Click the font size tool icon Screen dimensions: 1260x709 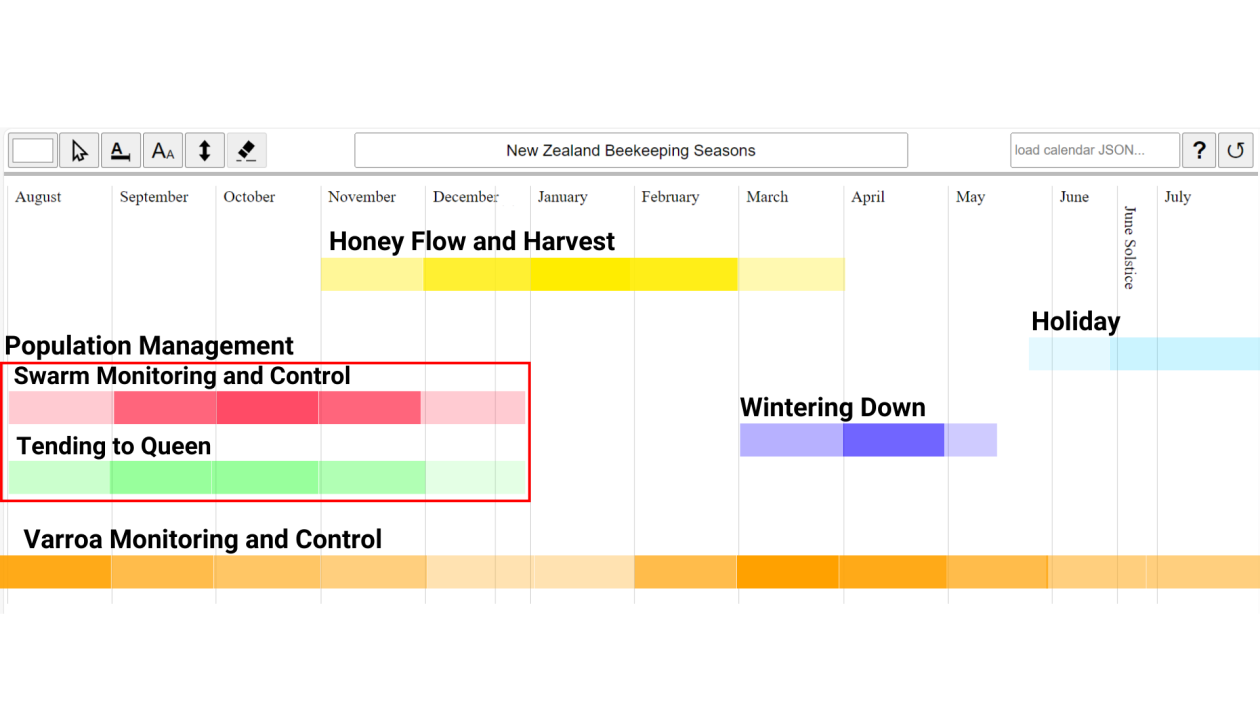[x=162, y=151]
